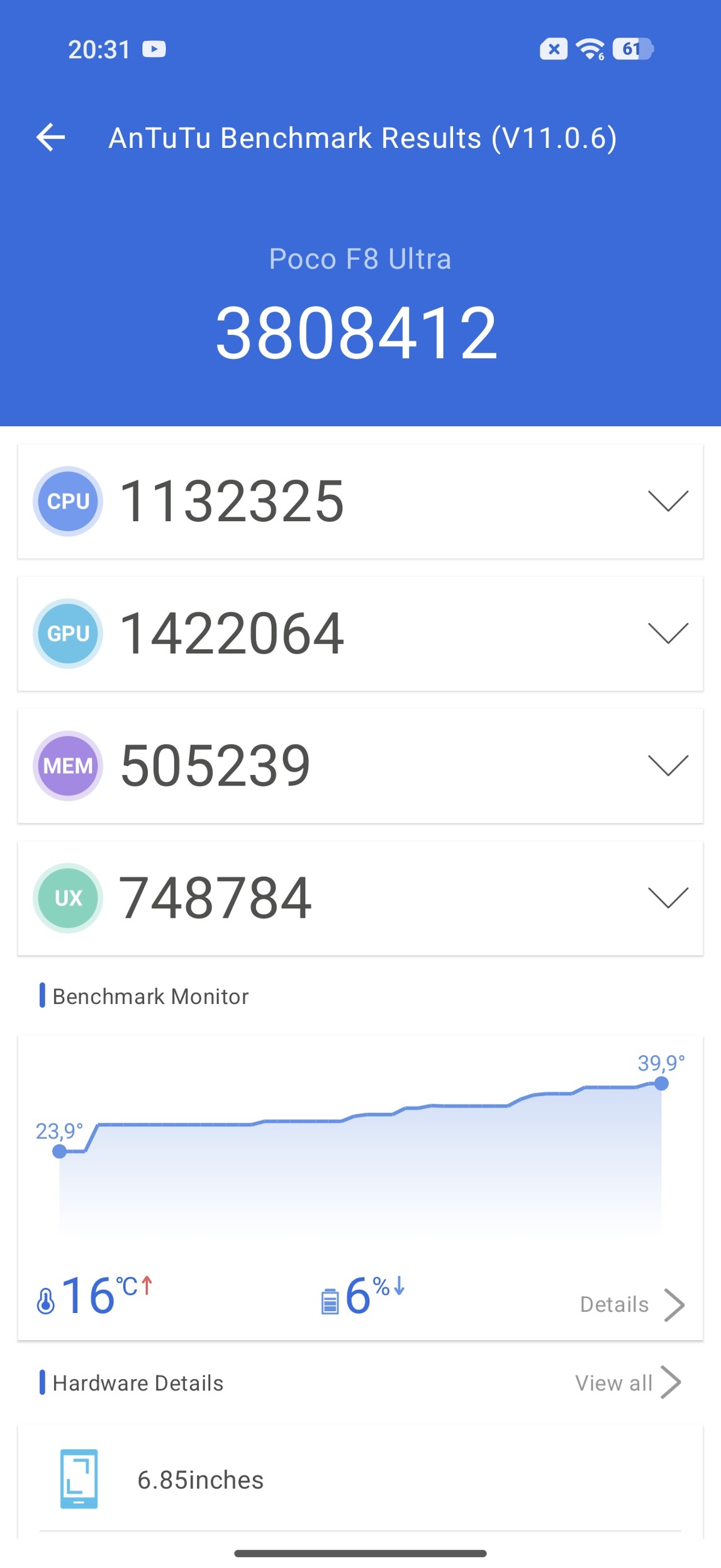Viewport: 721px width, 1568px height.
Task: Tap the MEM score badge icon
Action: (x=68, y=765)
